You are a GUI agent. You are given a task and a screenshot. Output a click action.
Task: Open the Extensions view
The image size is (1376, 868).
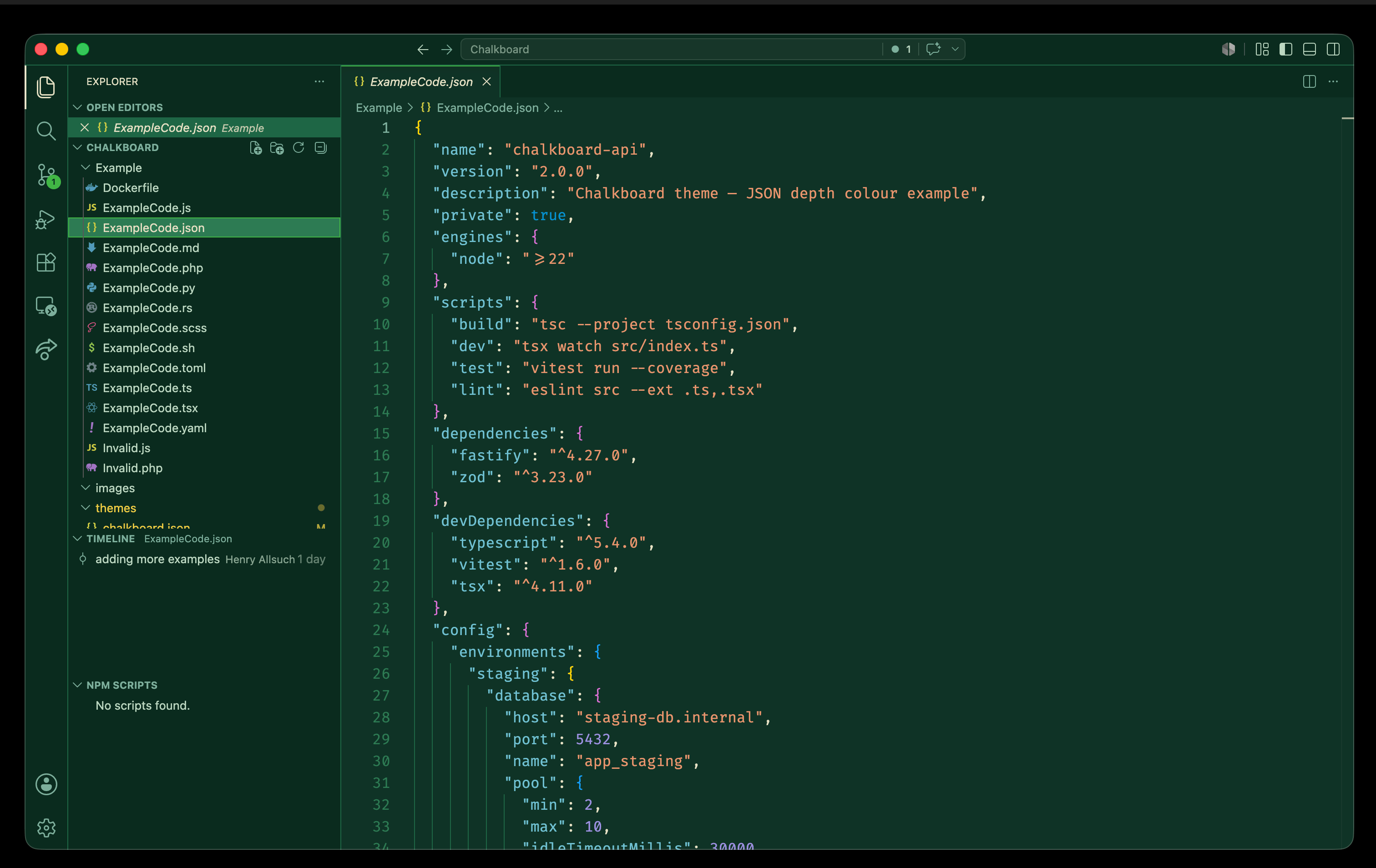click(46, 262)
